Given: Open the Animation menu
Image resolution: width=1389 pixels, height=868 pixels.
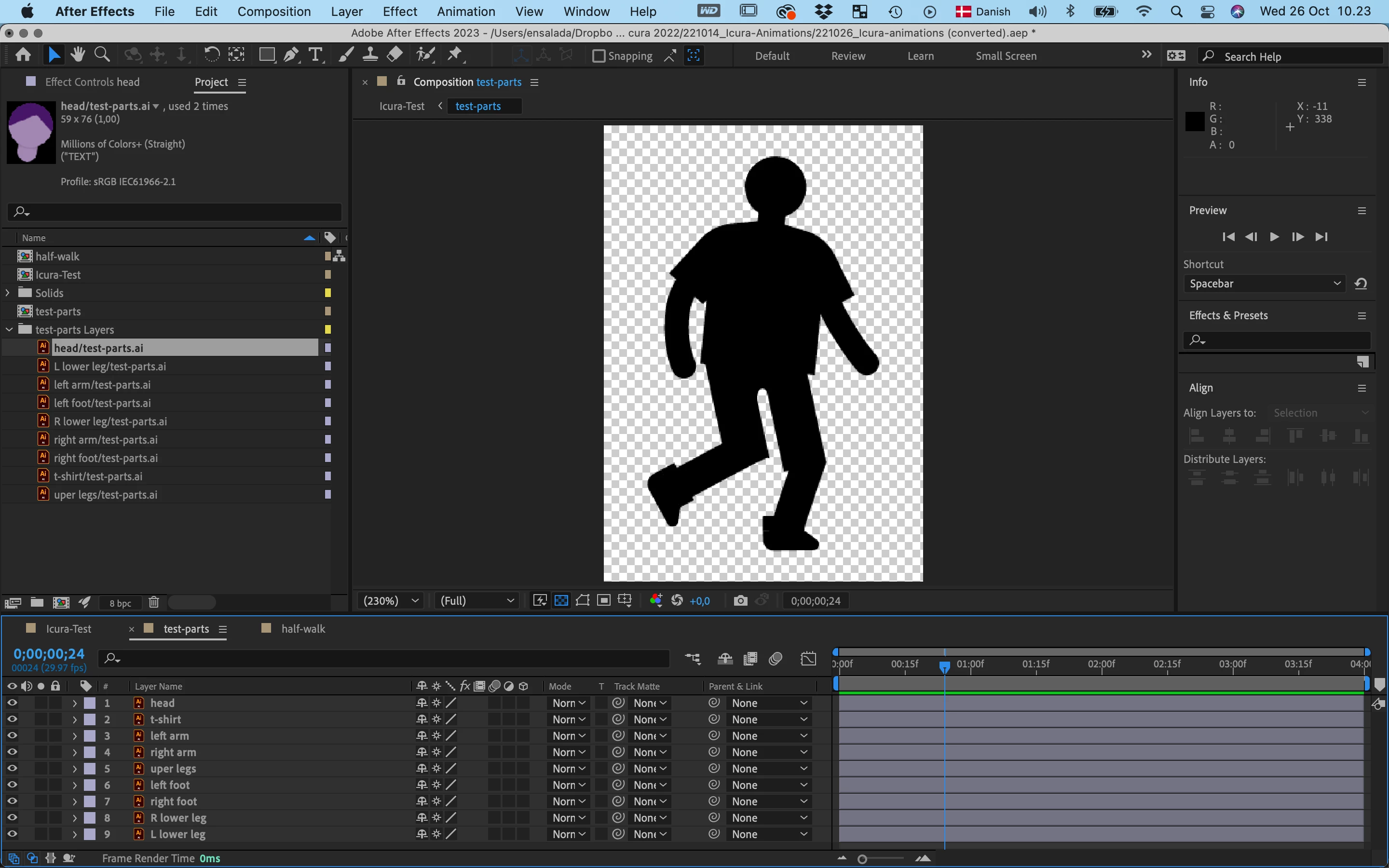Looking at the screenshot, I should pyautogui.click(x=465, y=12).
